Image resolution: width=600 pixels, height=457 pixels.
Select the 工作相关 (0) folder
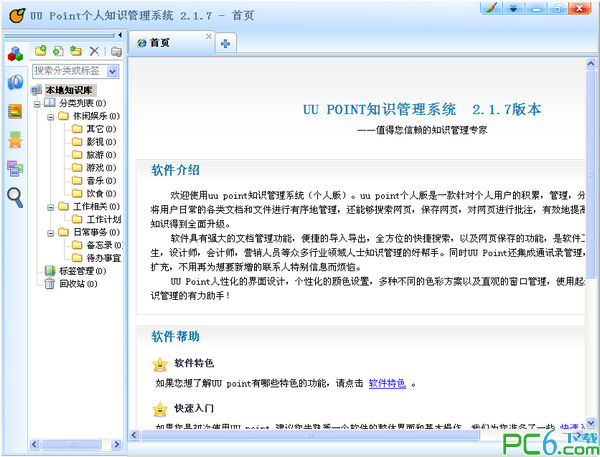tap(96, 207)
